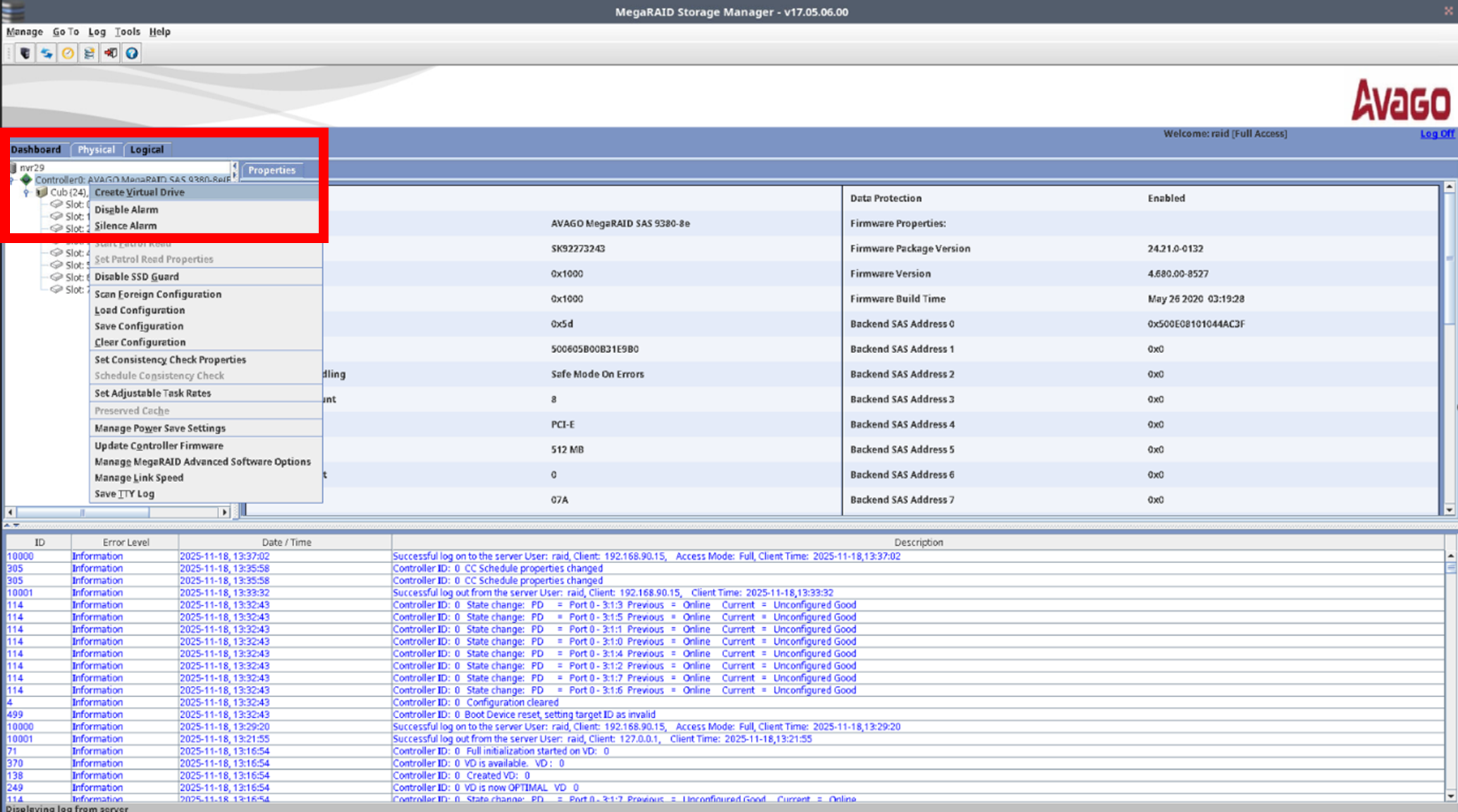Open the Tools menu

point(127,32)
